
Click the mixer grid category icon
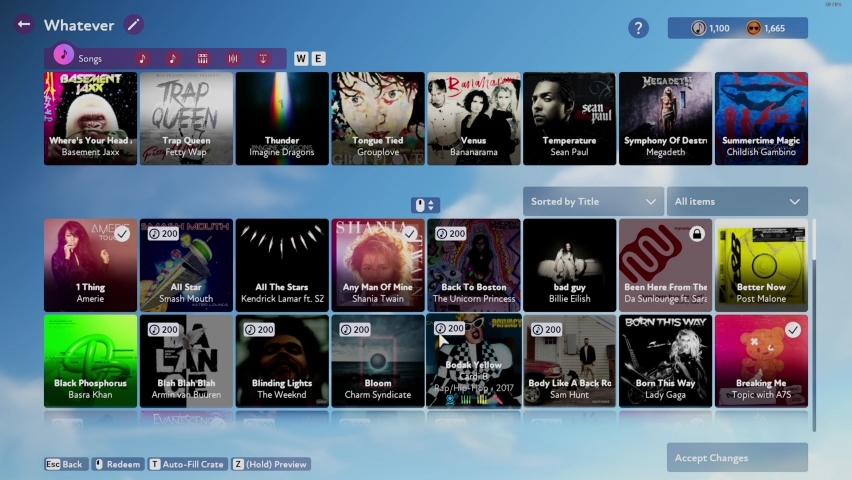click(x=203, y=59)
